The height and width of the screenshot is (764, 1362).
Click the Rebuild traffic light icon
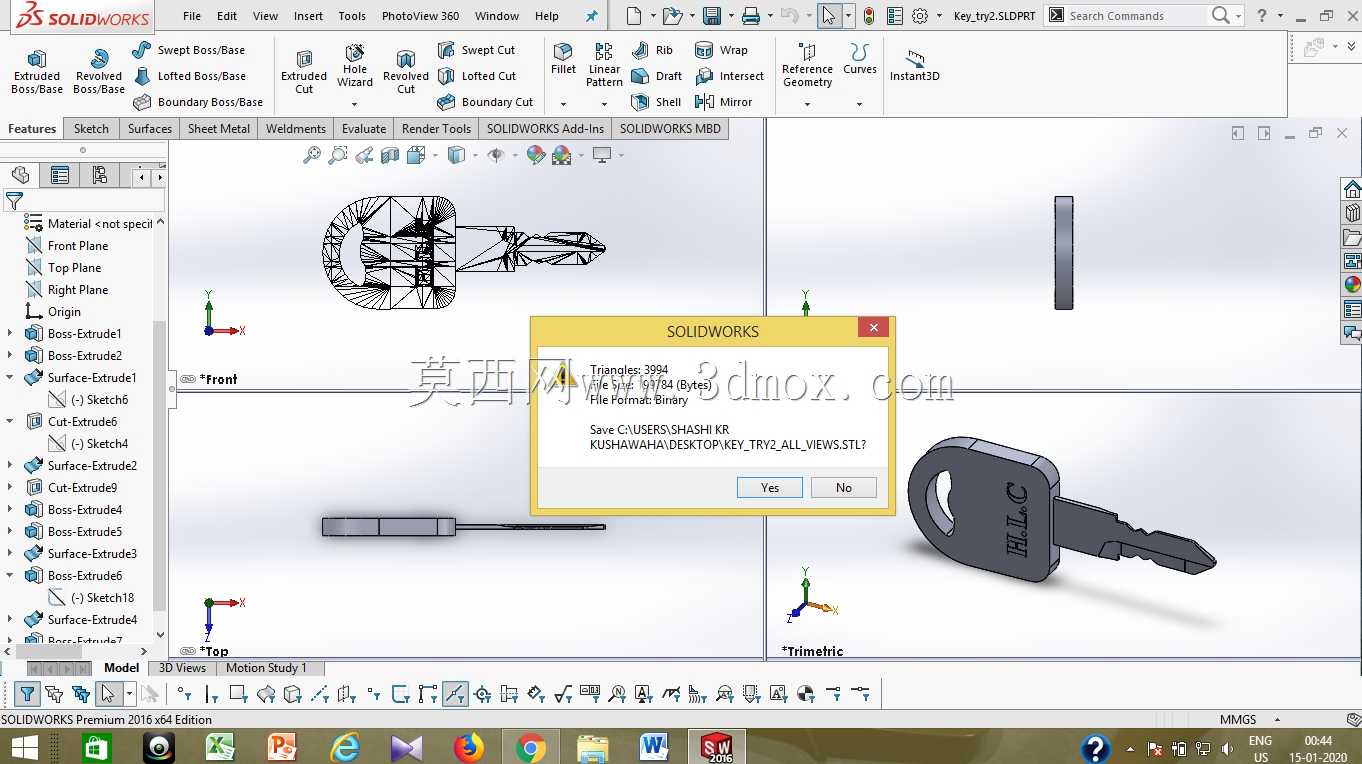pos(869,16)
